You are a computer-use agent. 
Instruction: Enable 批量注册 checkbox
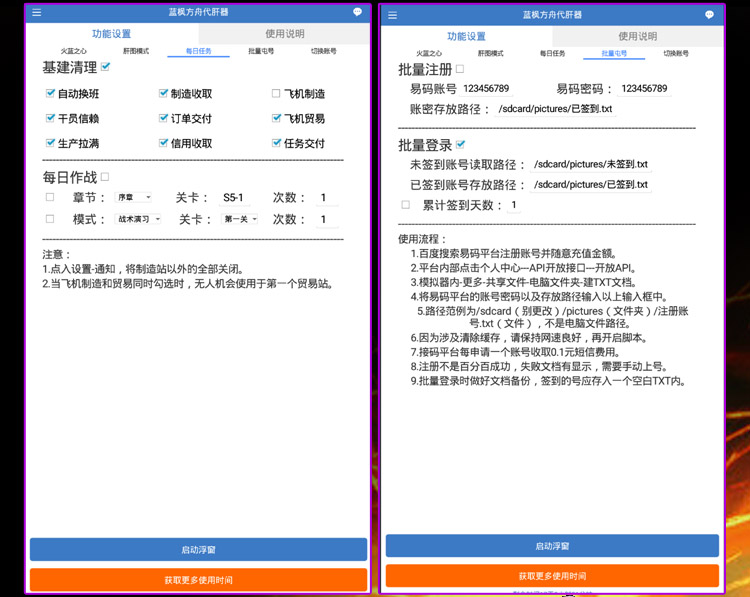click(460, 69)
